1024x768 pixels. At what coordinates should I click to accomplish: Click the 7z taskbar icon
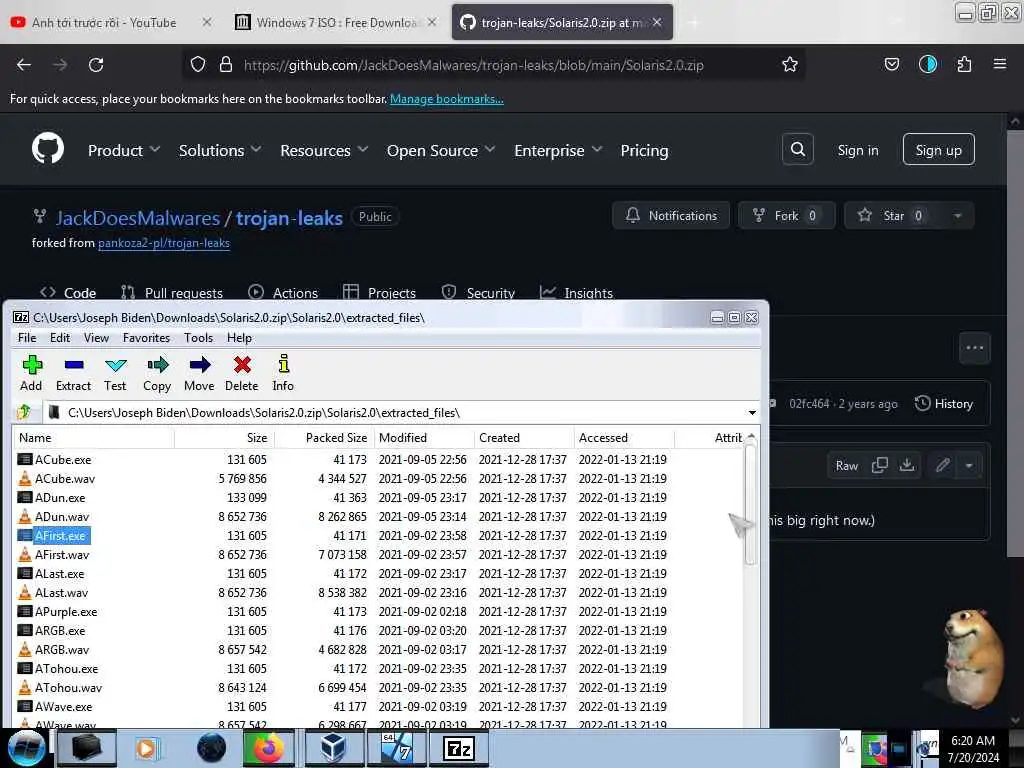pyautogui.click(x=458, y=748)
